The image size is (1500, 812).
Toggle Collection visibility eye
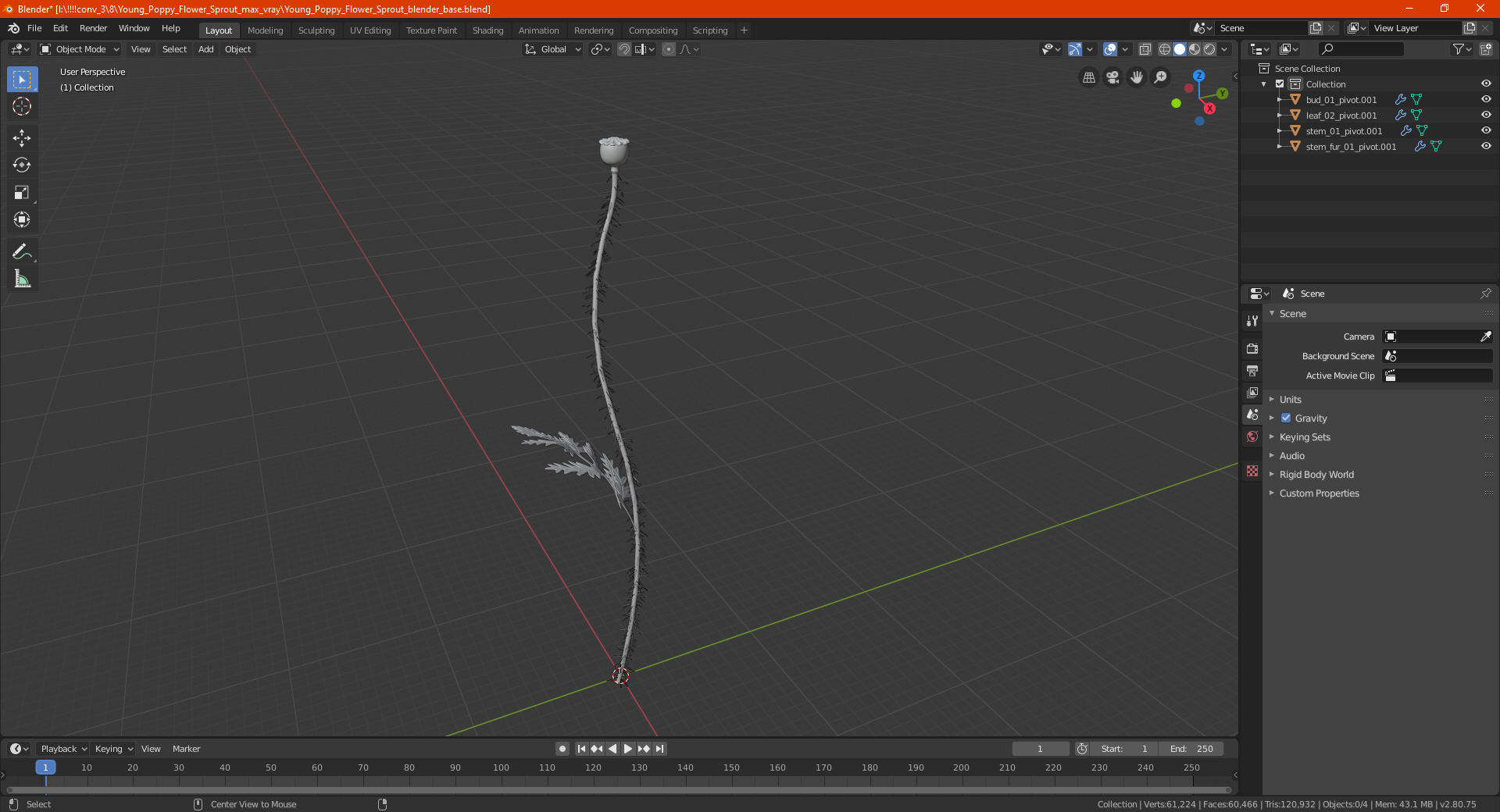click(1486, 84)
